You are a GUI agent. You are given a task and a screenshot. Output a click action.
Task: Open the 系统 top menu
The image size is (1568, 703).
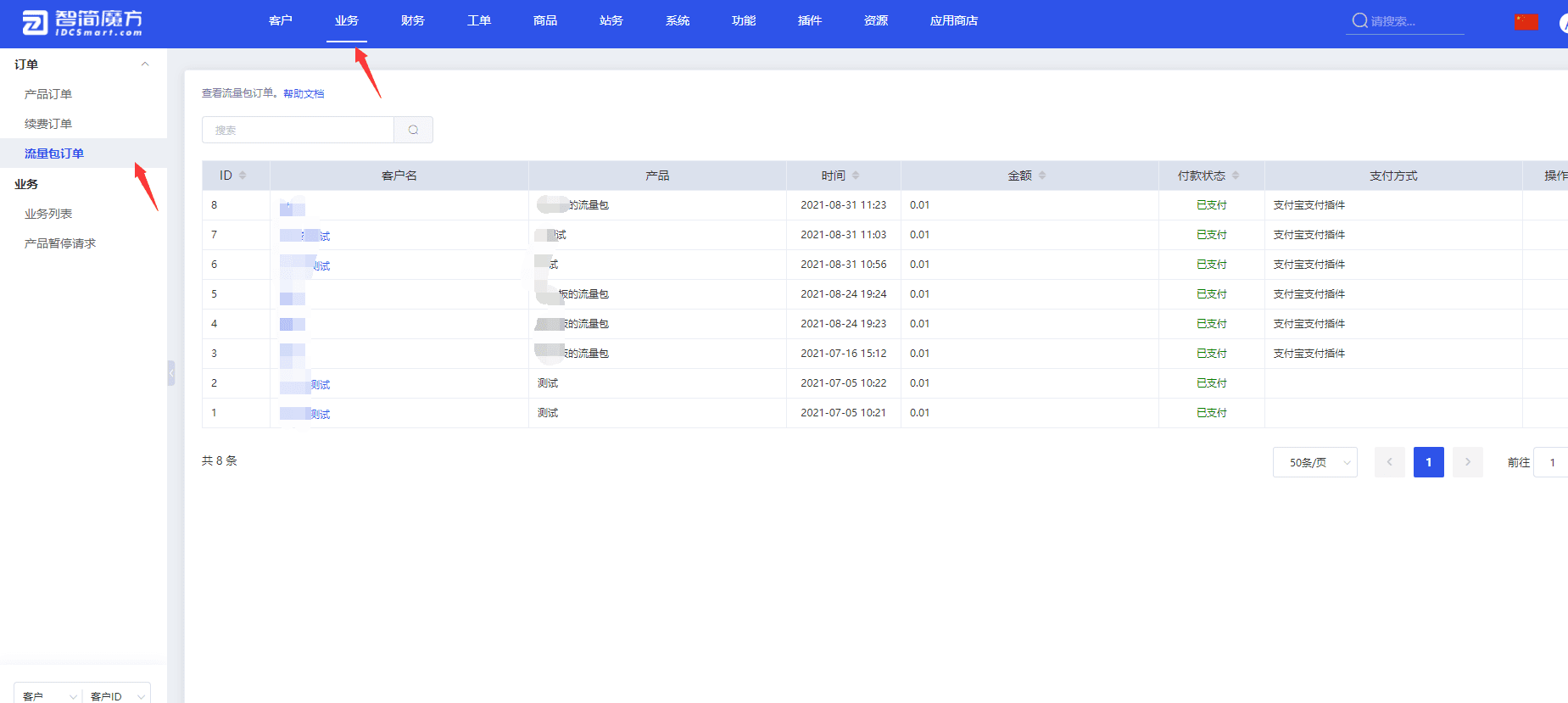(x=678, y=20)
